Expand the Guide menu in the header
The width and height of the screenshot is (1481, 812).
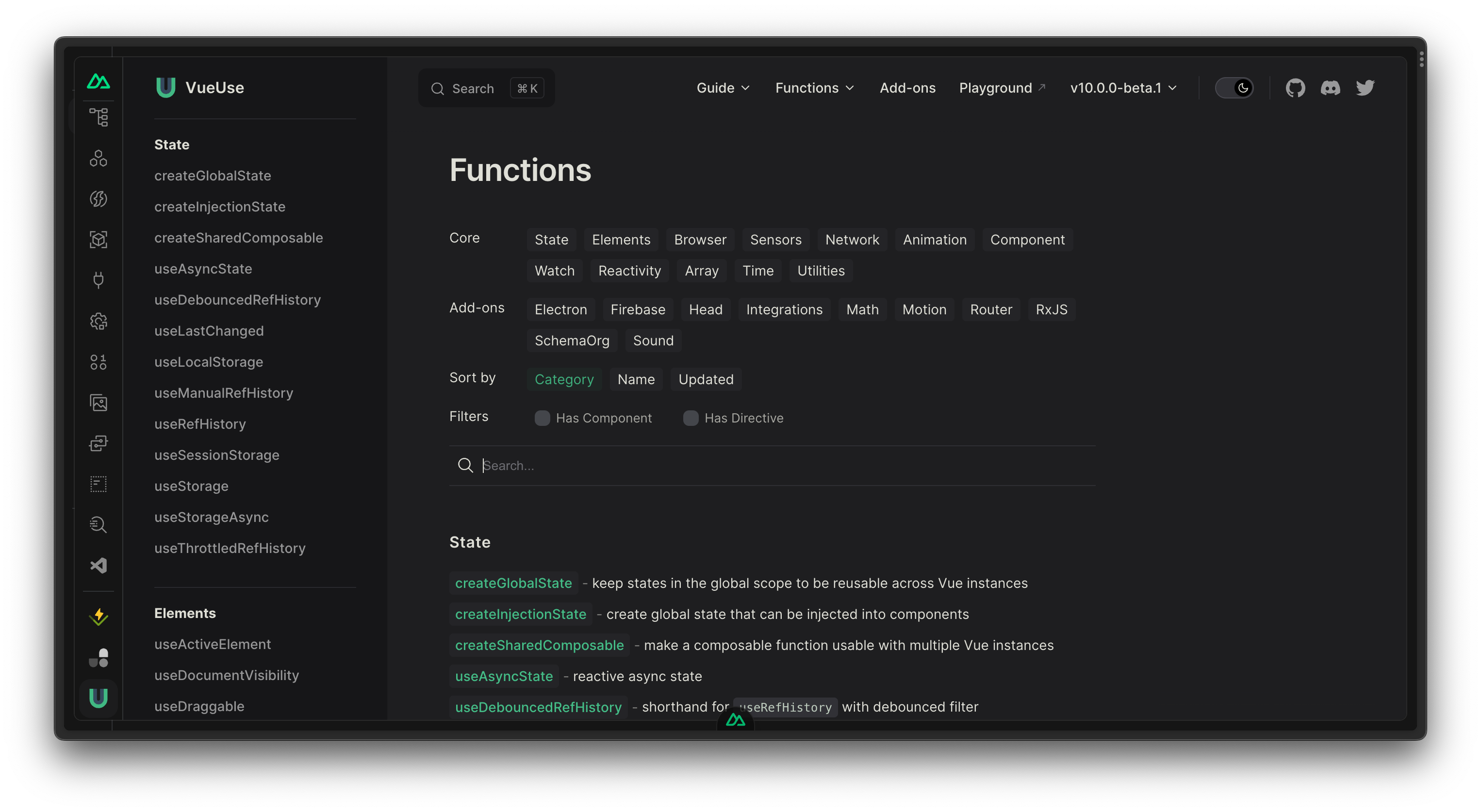click(x=723, y=87)
